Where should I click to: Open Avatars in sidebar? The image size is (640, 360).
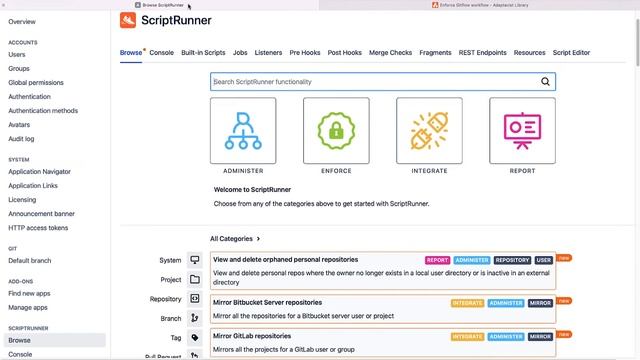(19, 125)
